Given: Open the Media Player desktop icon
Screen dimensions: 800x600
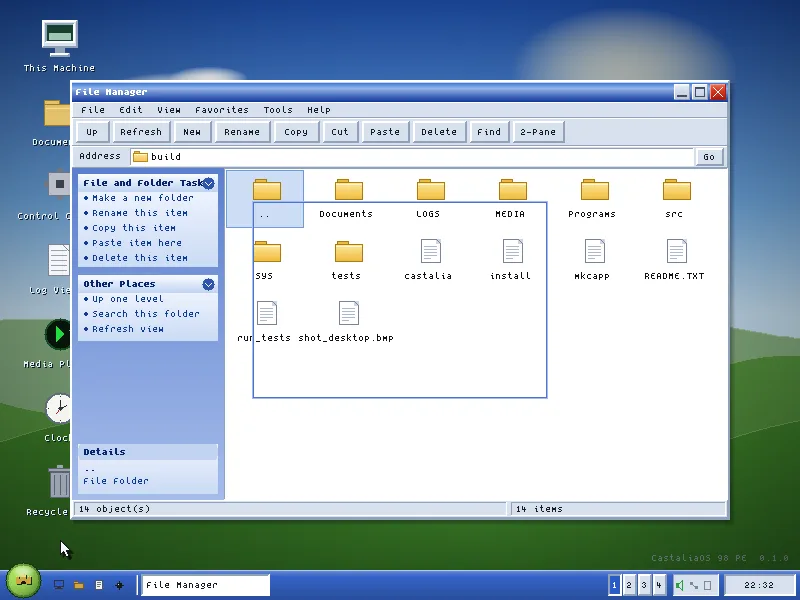Looking at the screenshot, I should [x=58, y=334].
